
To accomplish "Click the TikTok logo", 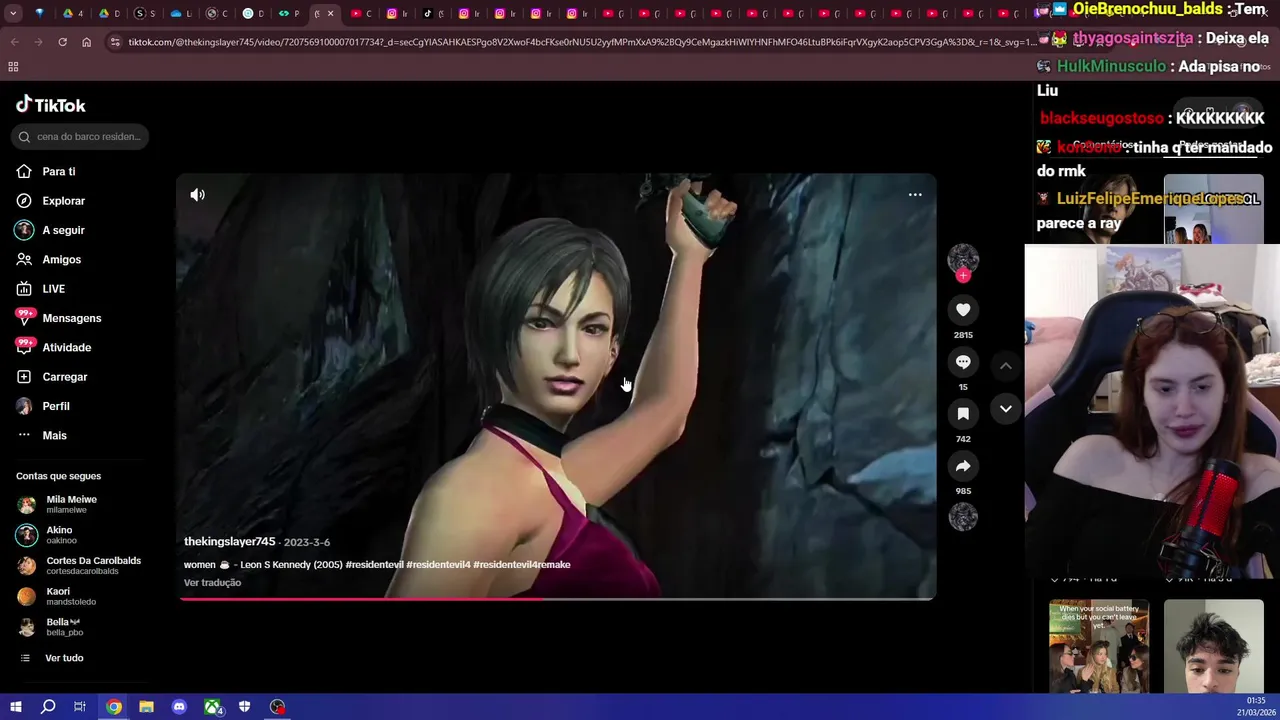I will click(51, 105).
